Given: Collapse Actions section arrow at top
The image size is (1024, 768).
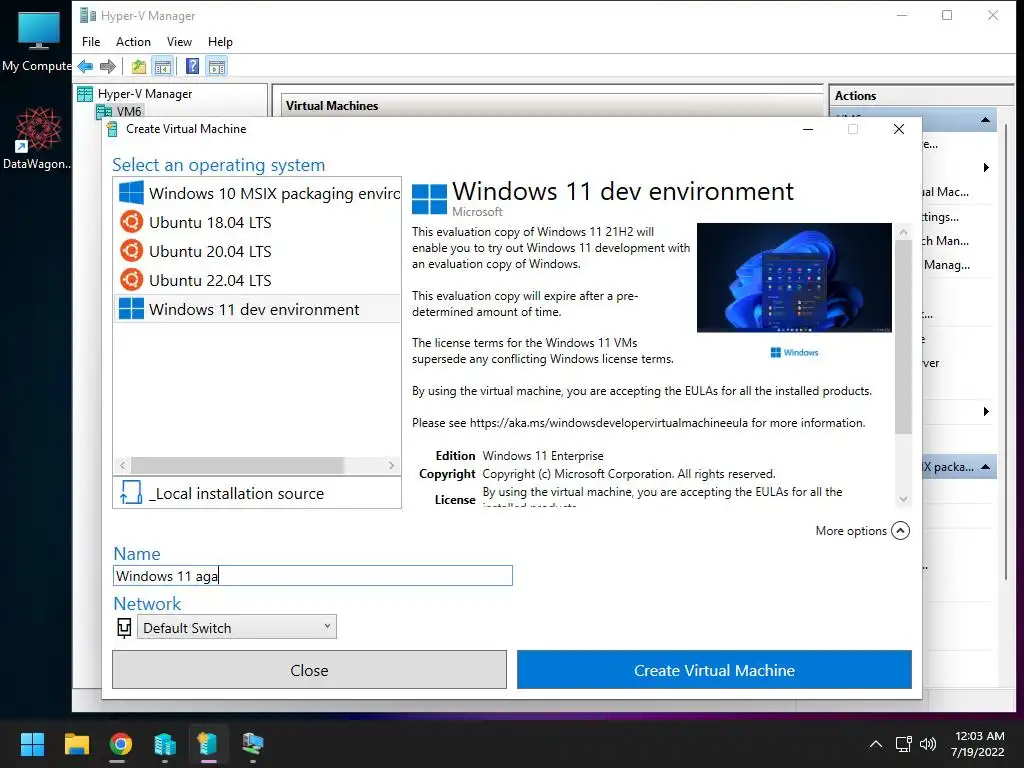Looking at the screenshot, I should (x=985, y=120).
